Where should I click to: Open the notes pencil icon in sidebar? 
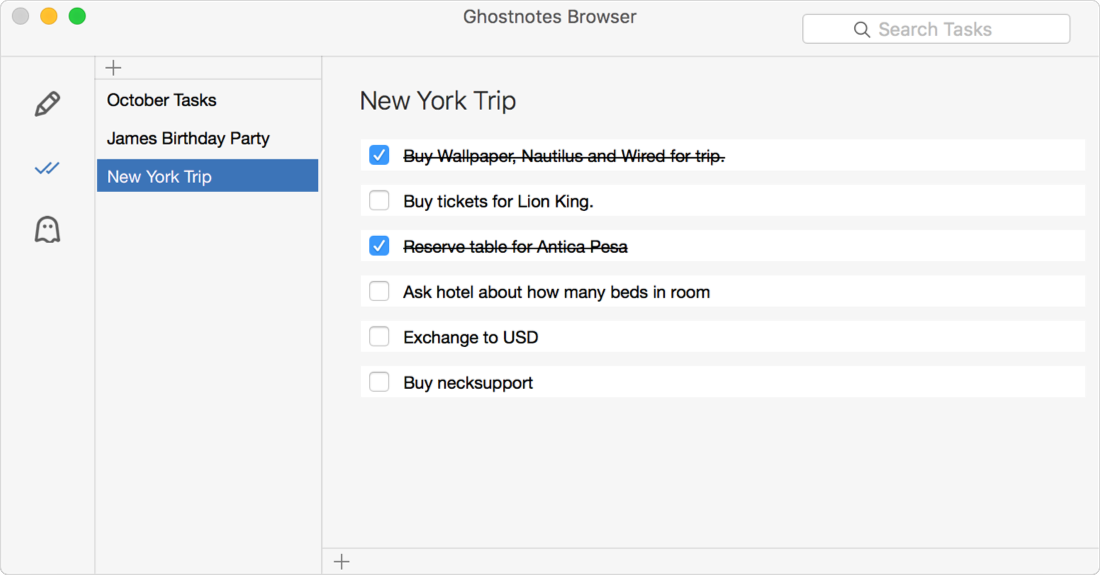tap(47, 104)
